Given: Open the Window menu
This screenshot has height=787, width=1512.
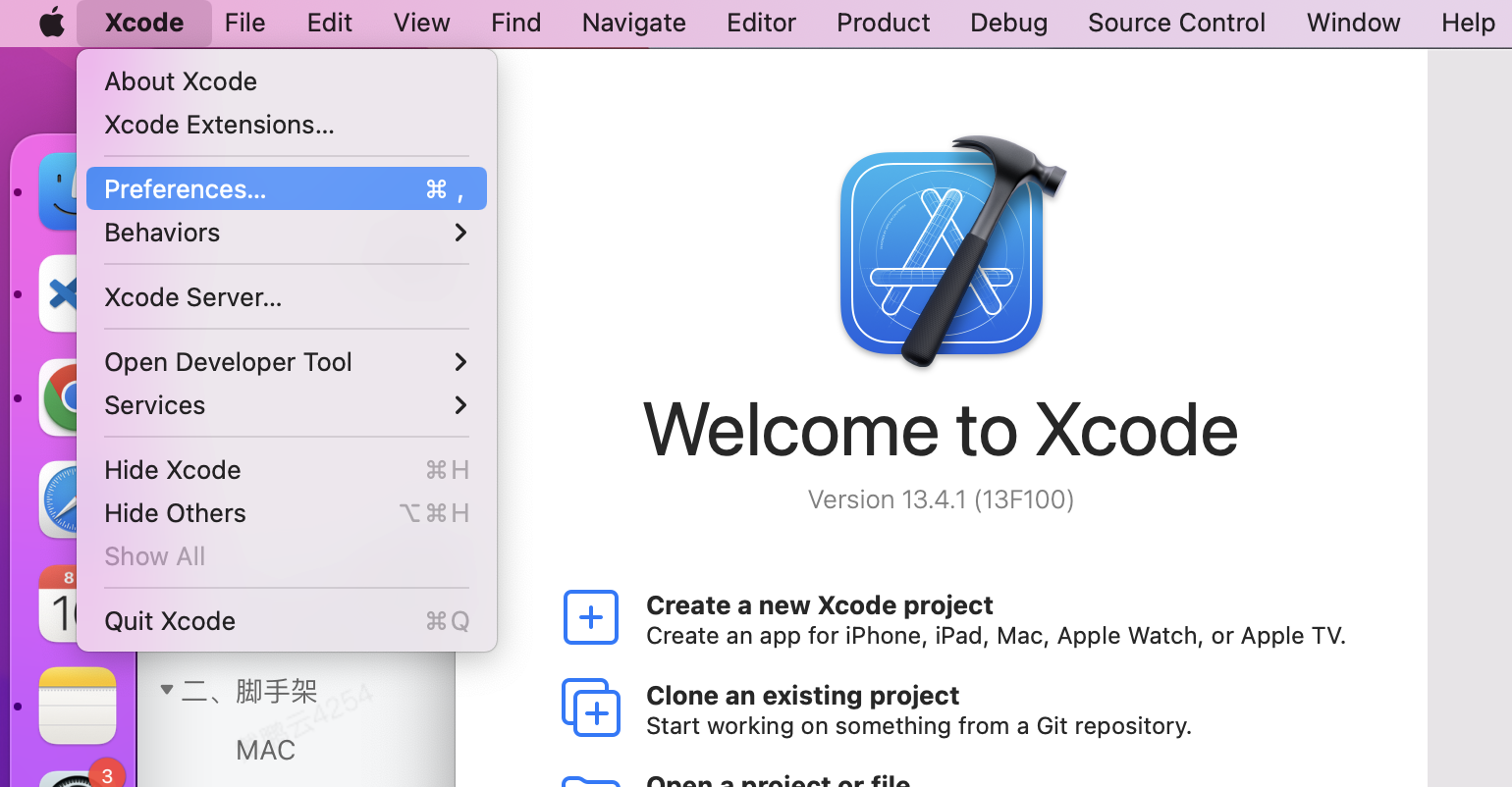Looking at the screenshot, I should 1353,23.
